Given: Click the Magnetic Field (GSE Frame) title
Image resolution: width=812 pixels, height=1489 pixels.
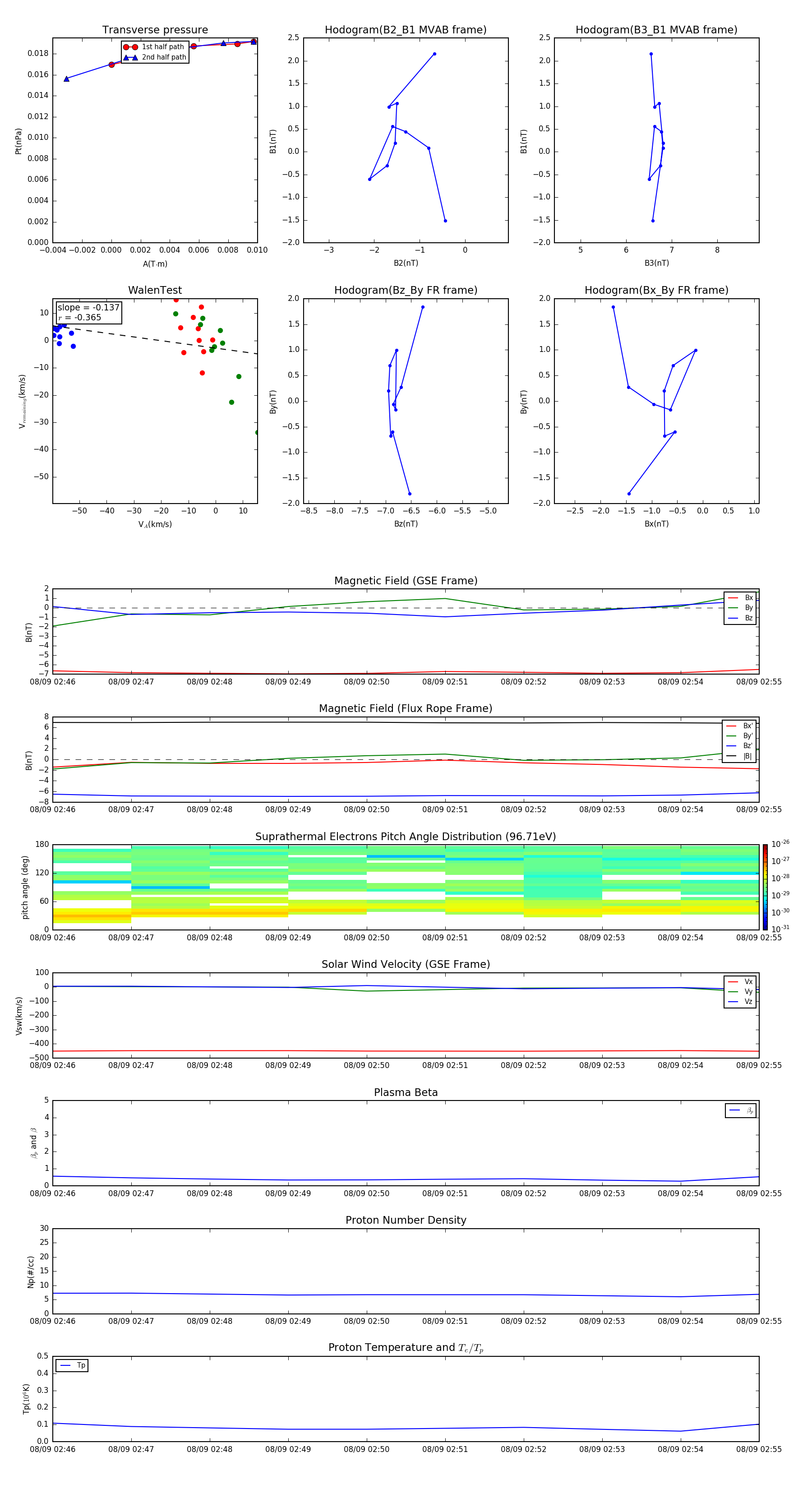Looking at the screenshot, I should pos(405,581).
